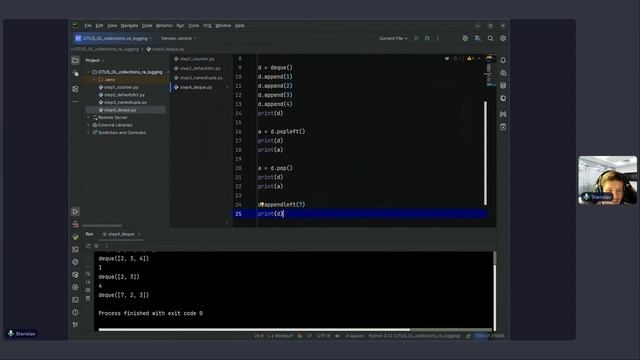Open the AI assistant icon below bell

point(503,73)
